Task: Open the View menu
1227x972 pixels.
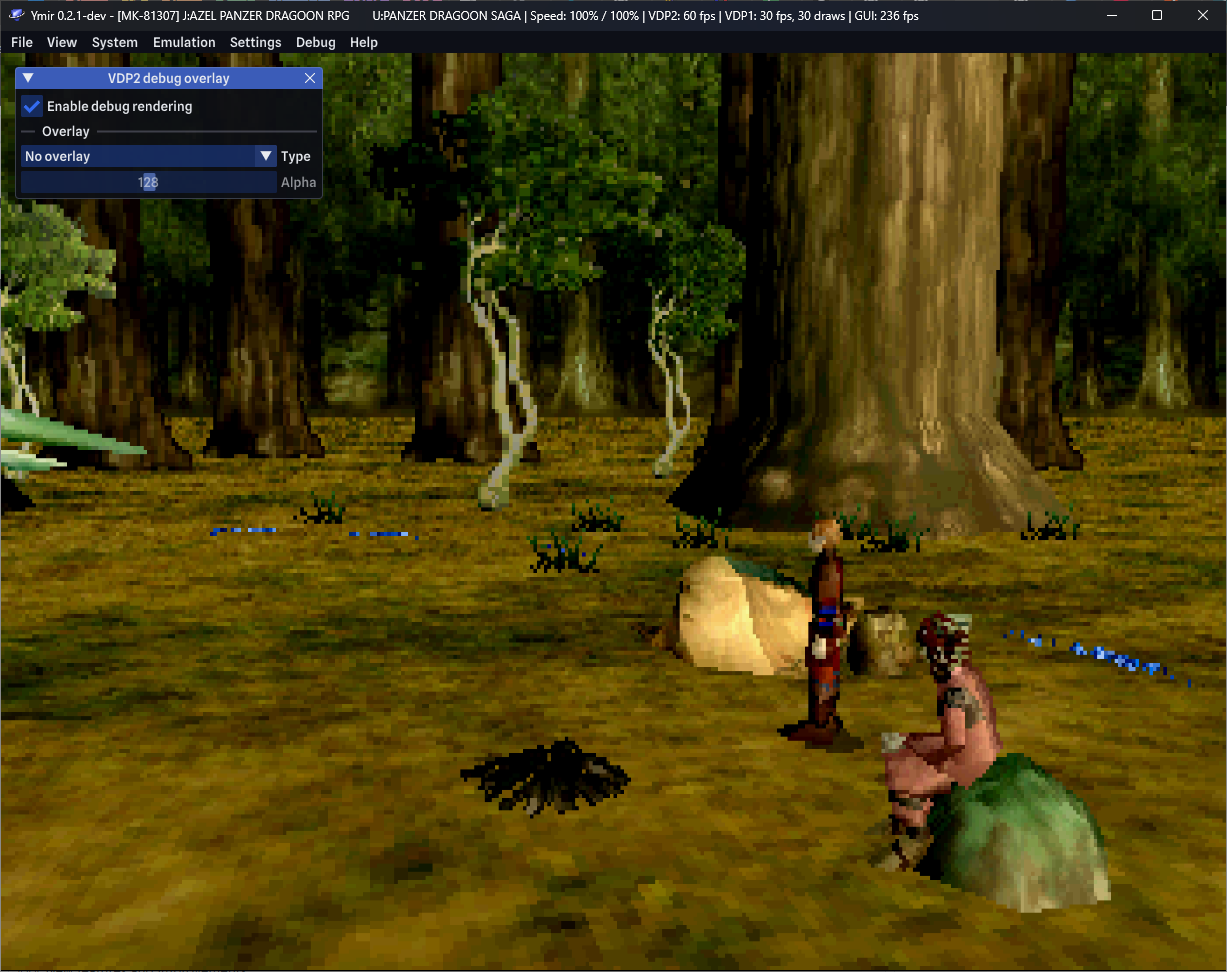Action: point(62,42)
